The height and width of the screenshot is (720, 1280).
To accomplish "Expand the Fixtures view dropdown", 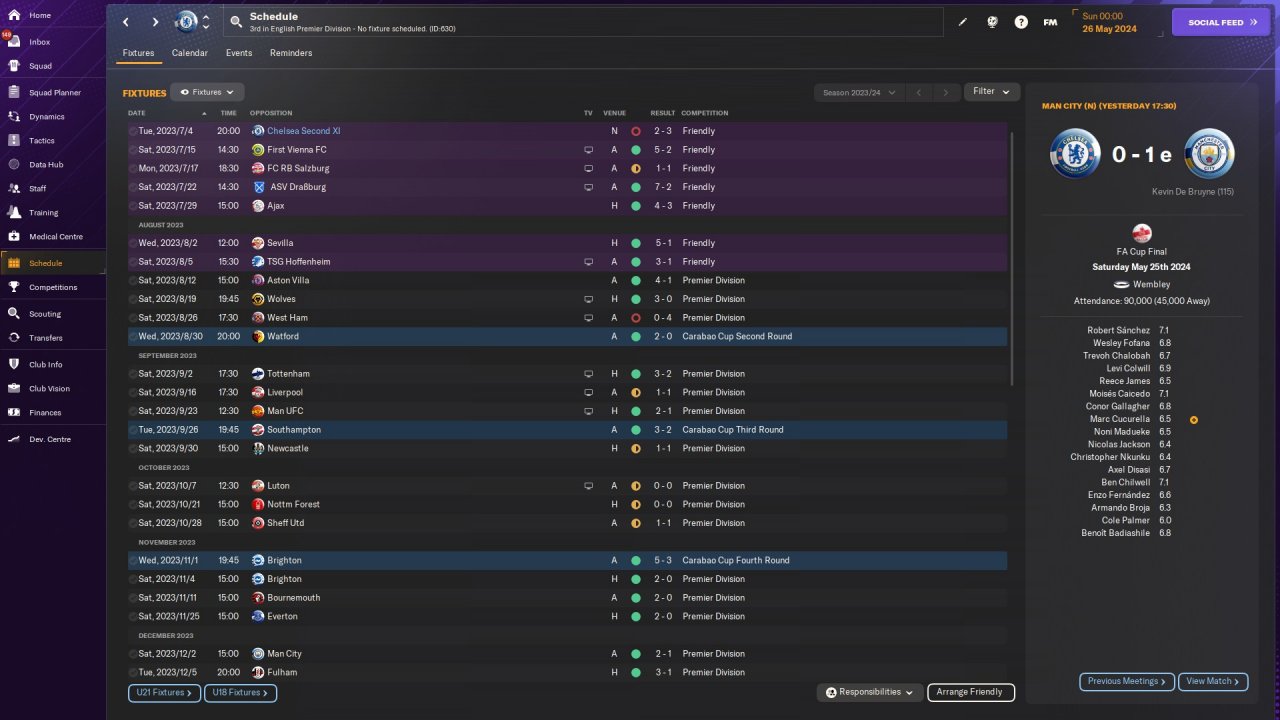I will (x=207, y=92).
